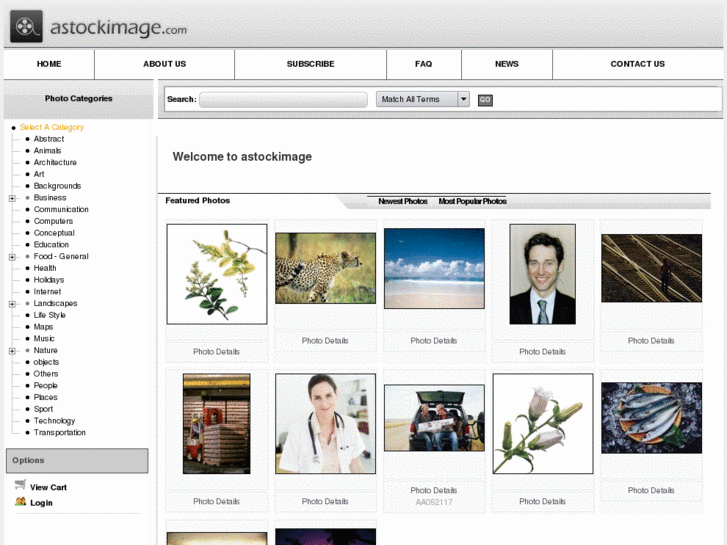
Task: Expand the Nature category node
Action: (x=12, y=351)
